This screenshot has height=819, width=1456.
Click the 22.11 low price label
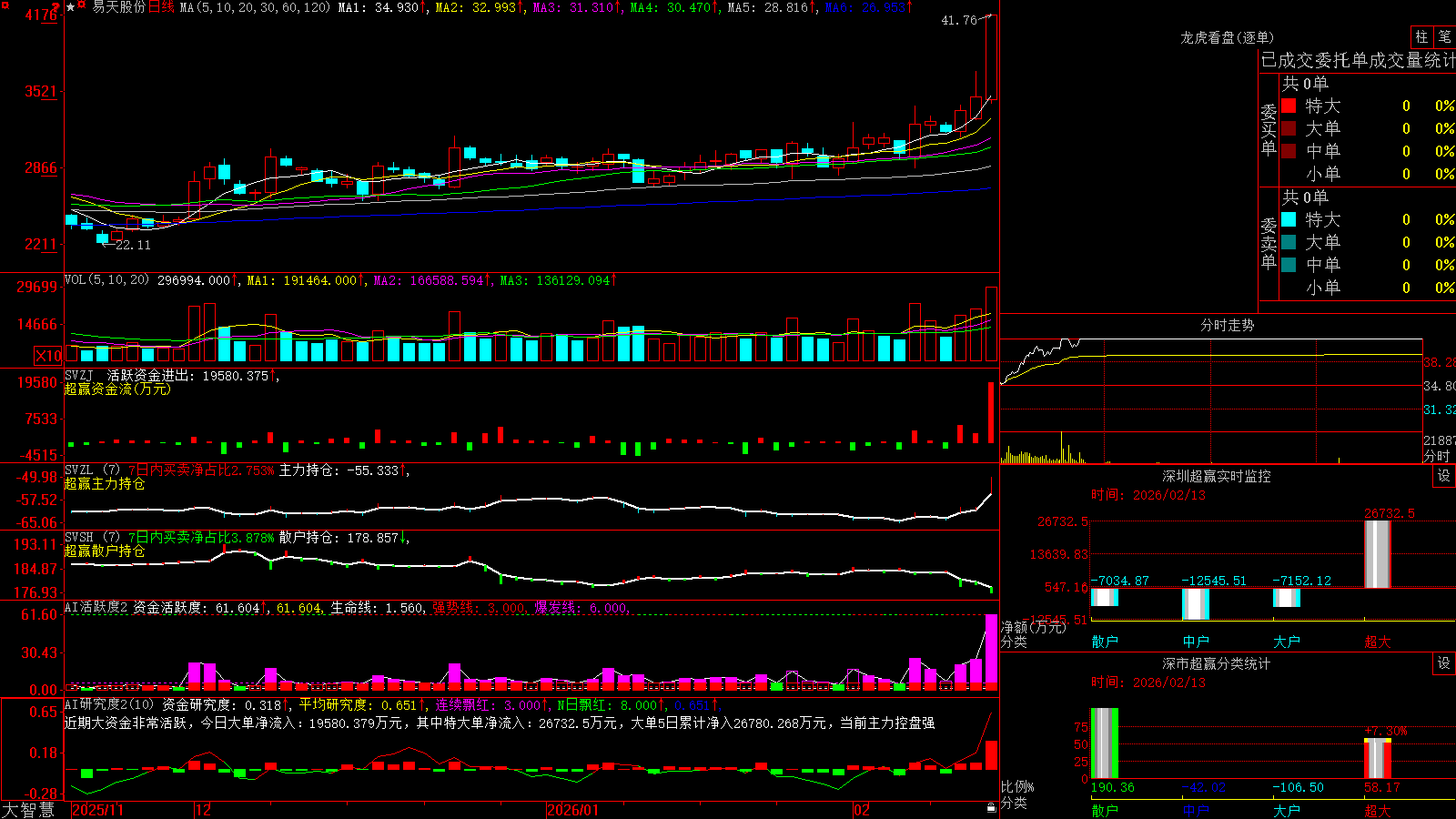click(x=133, y=245)
